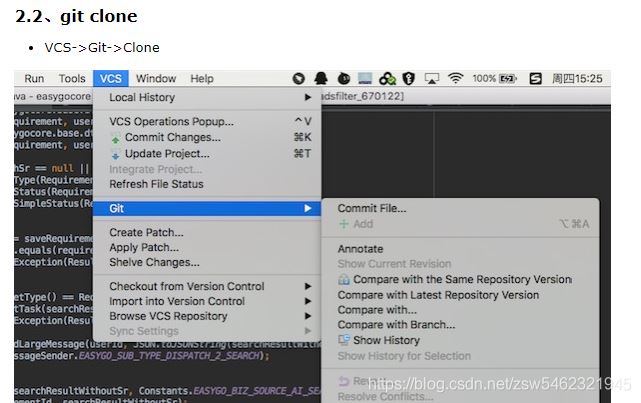Click the QQ penguin icon in menu bar

(x=320, y=78)
